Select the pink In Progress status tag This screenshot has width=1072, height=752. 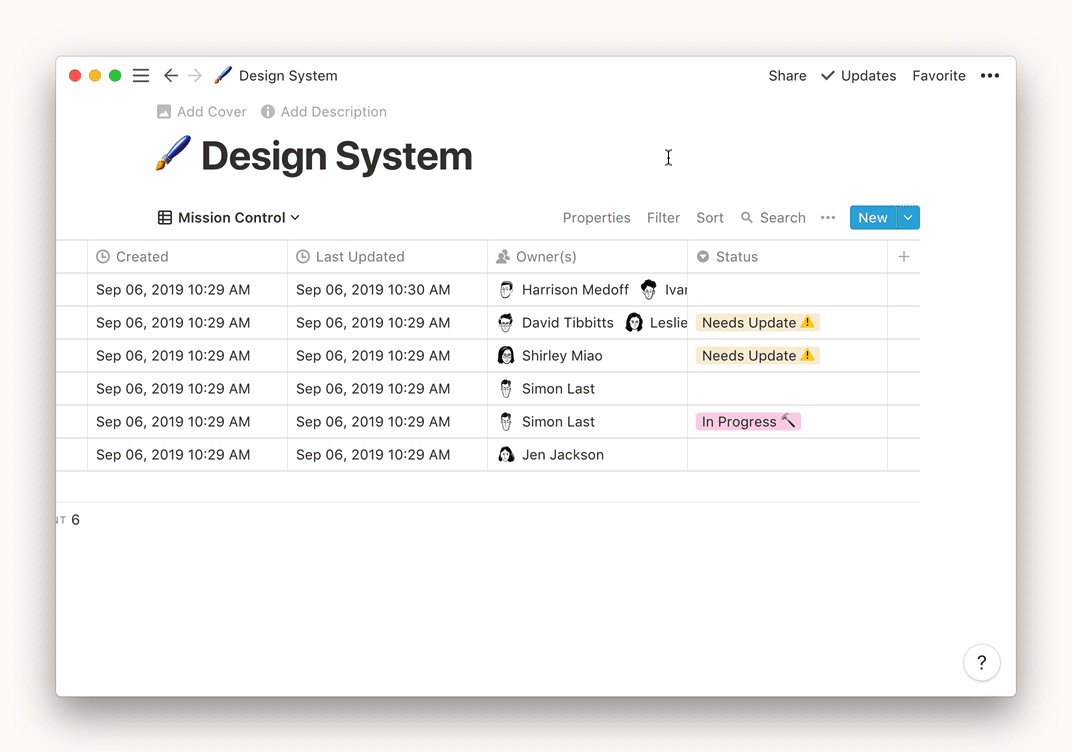pyautogui.click(x=748, y=422)
